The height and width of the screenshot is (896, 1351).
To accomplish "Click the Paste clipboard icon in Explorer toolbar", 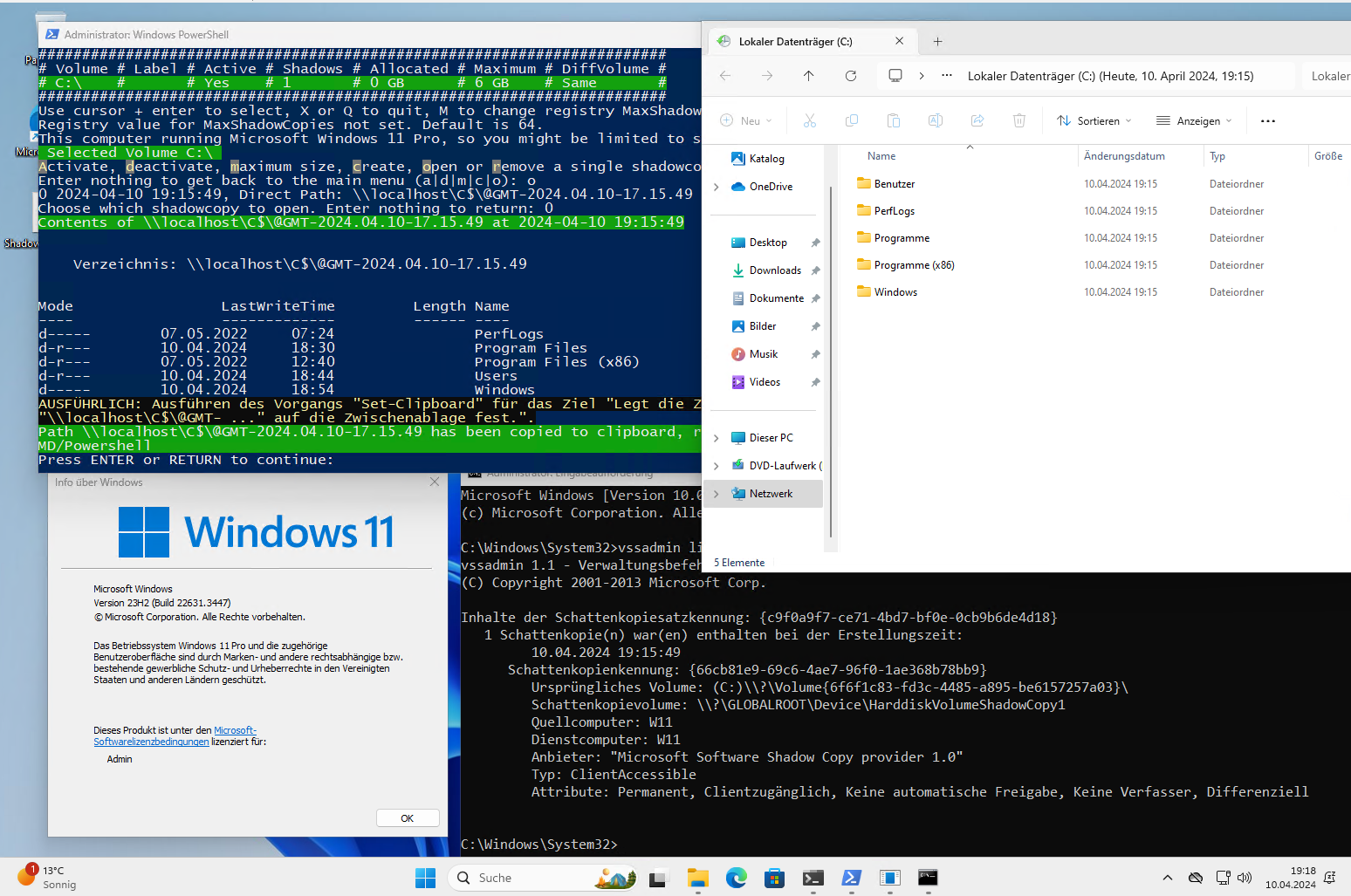I will tap(894, 120).
